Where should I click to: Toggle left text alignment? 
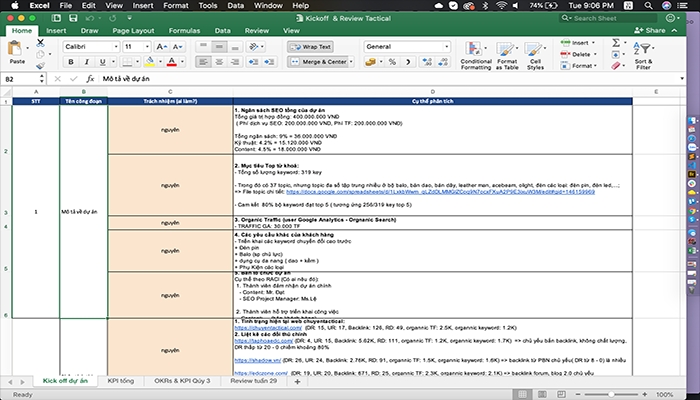tap(203, 62)
